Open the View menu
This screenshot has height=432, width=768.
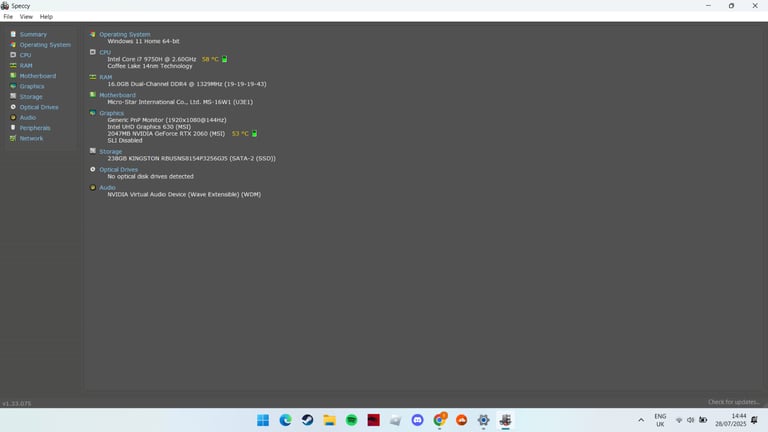point(26,17)
